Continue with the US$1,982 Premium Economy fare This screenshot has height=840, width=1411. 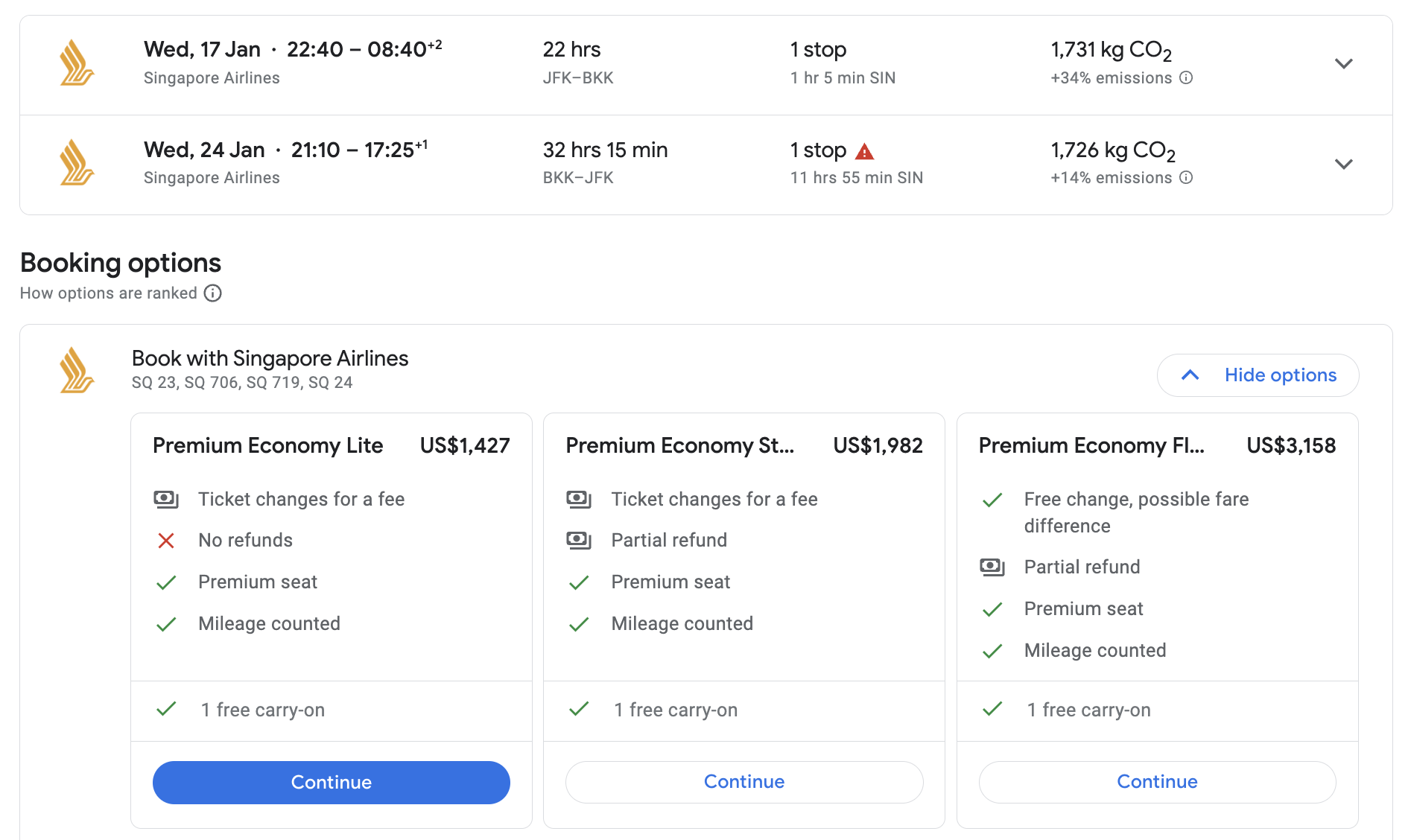click(x=744, y=782)
